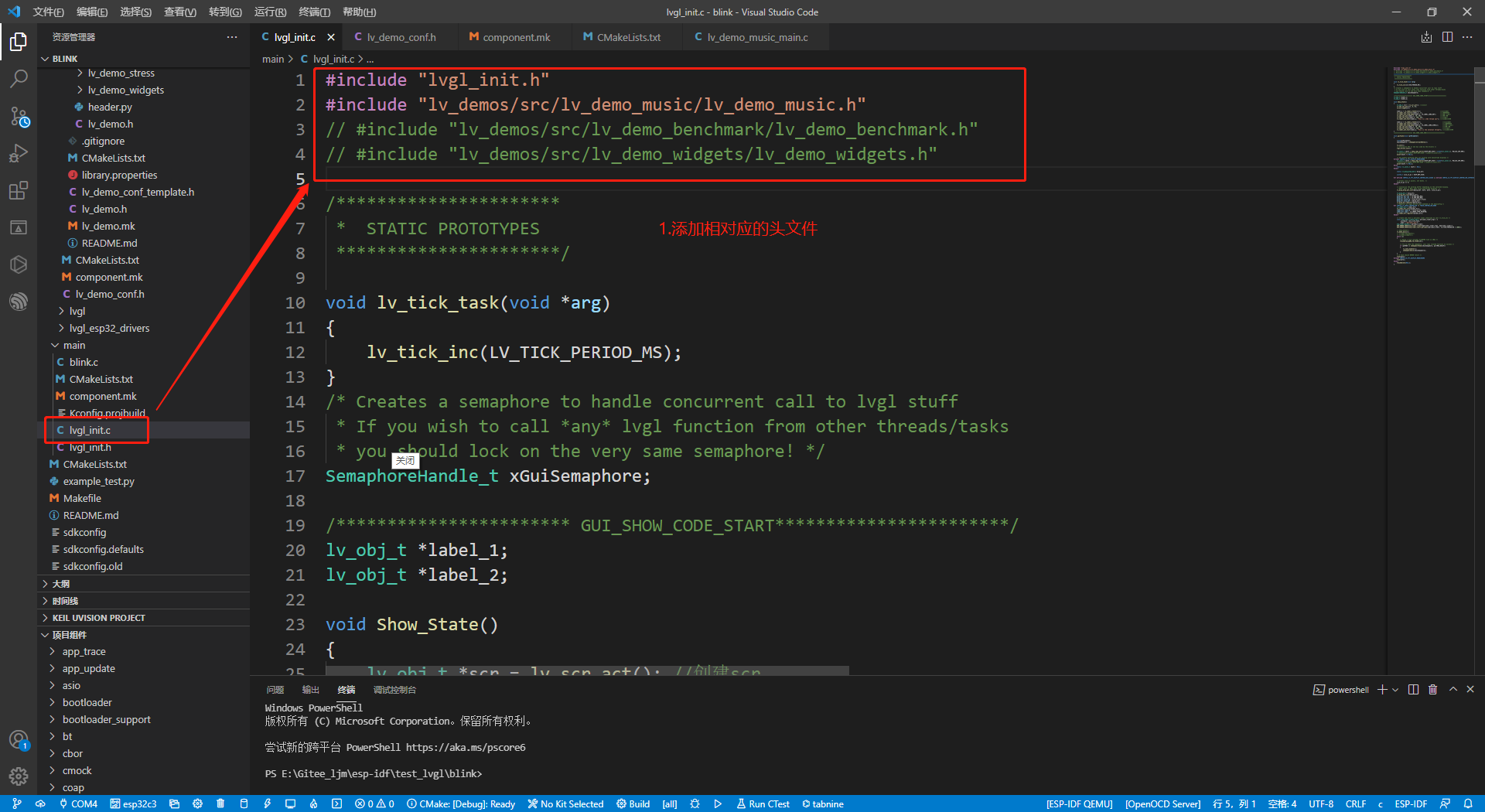Viewport: 1485px width, 812px height.
Task: Split the editor using the top-right icon
Action: [1447, 36]
